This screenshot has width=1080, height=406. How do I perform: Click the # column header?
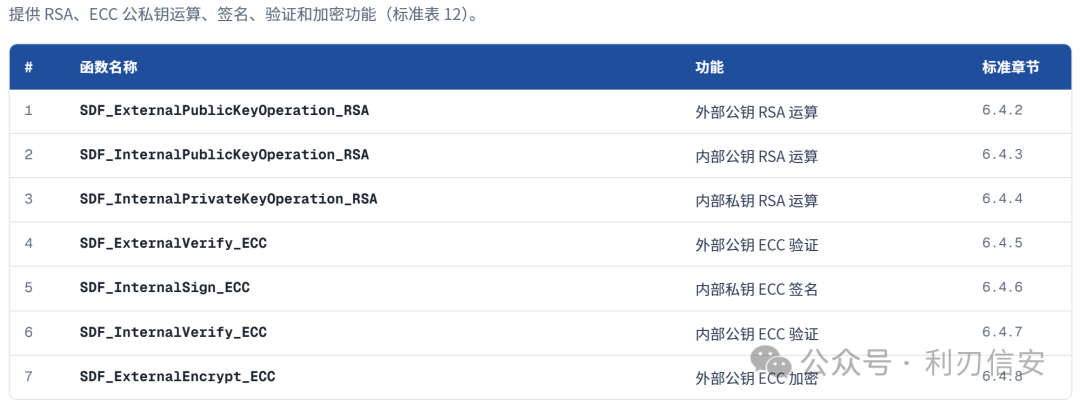point(29,67)
